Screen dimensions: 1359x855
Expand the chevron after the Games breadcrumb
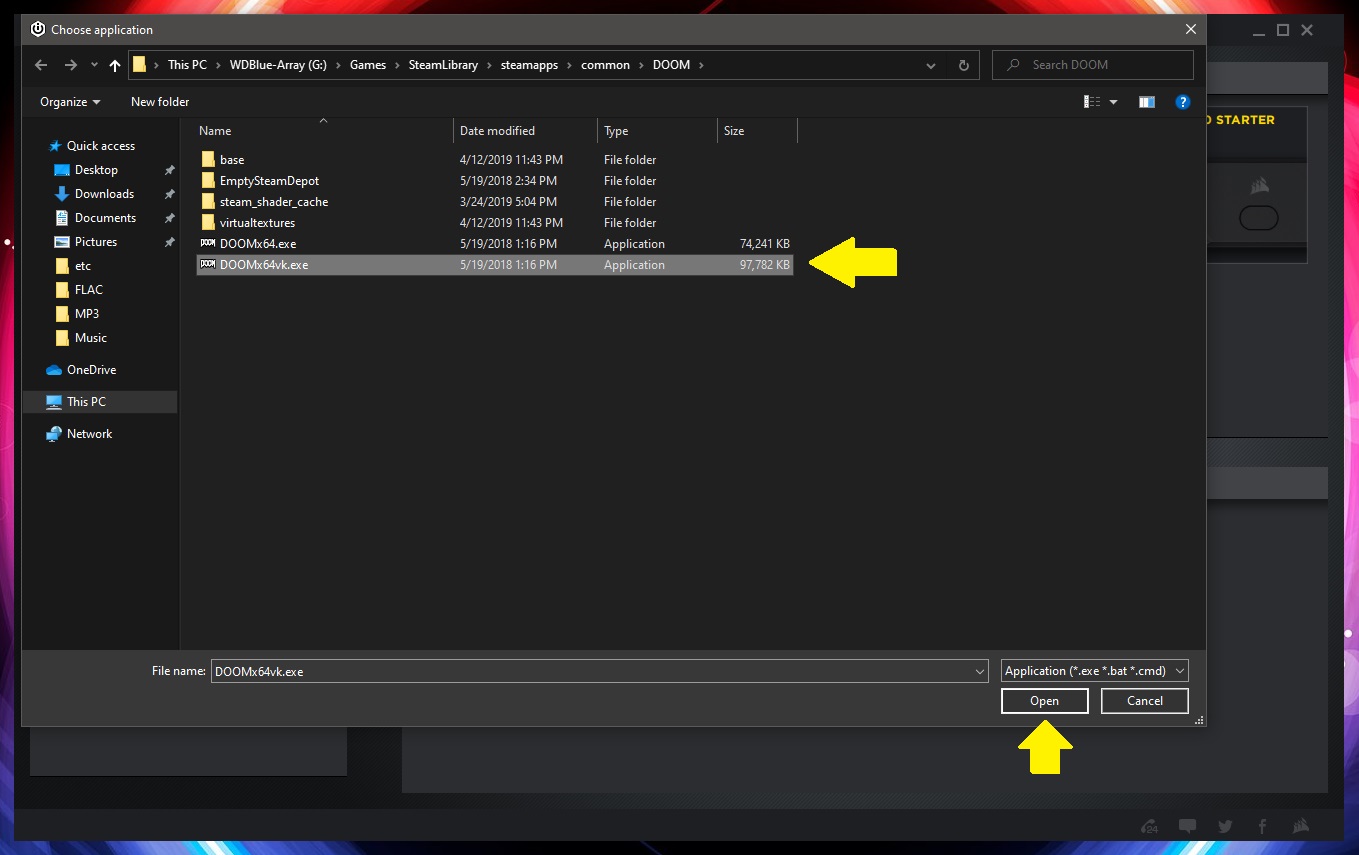(x=397, y=65)
